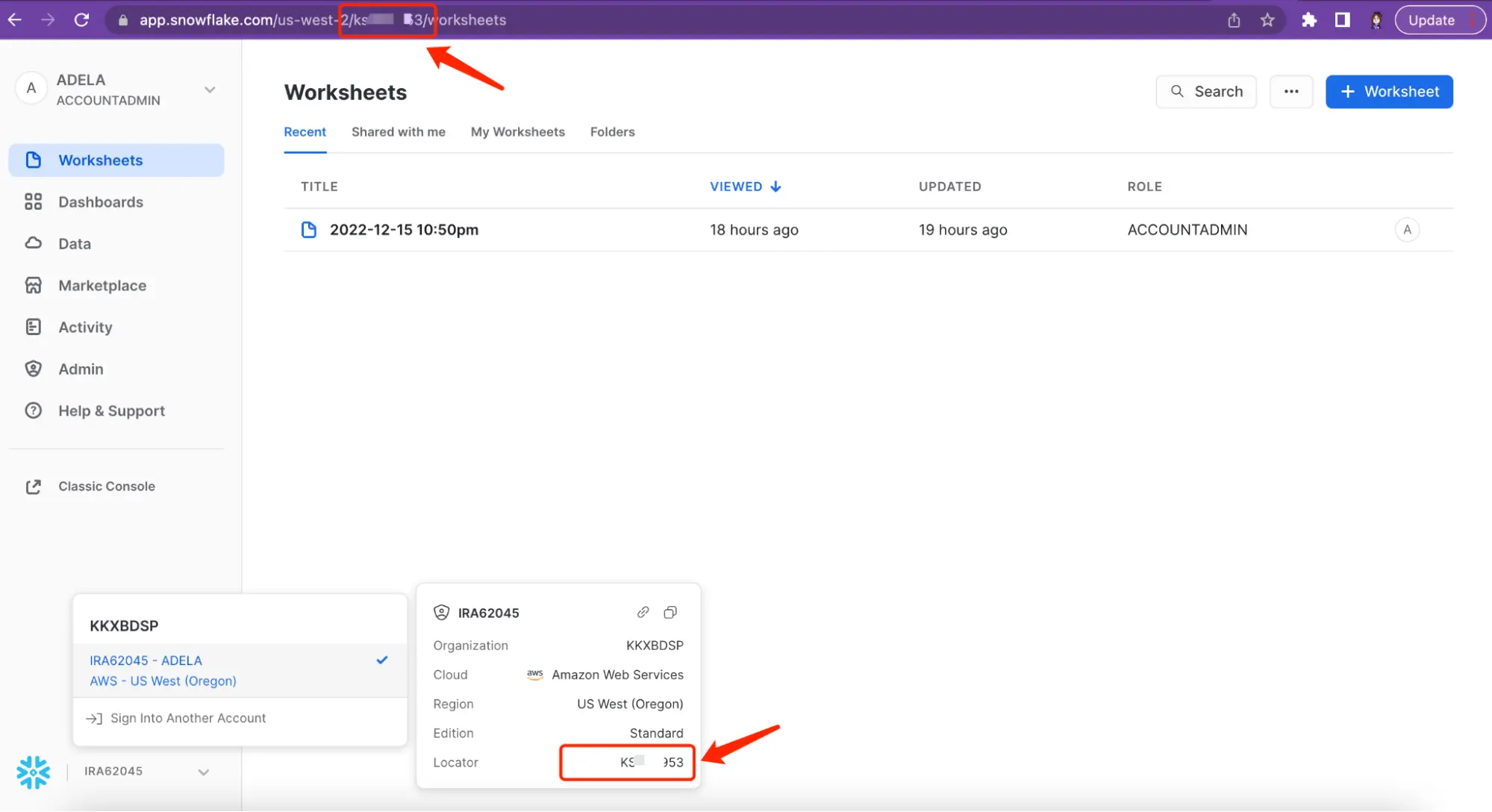The height and width of the screenshot is (812, 1492).
Task: Click the ADELA user avatar
Action: click(x=31, y=89)
